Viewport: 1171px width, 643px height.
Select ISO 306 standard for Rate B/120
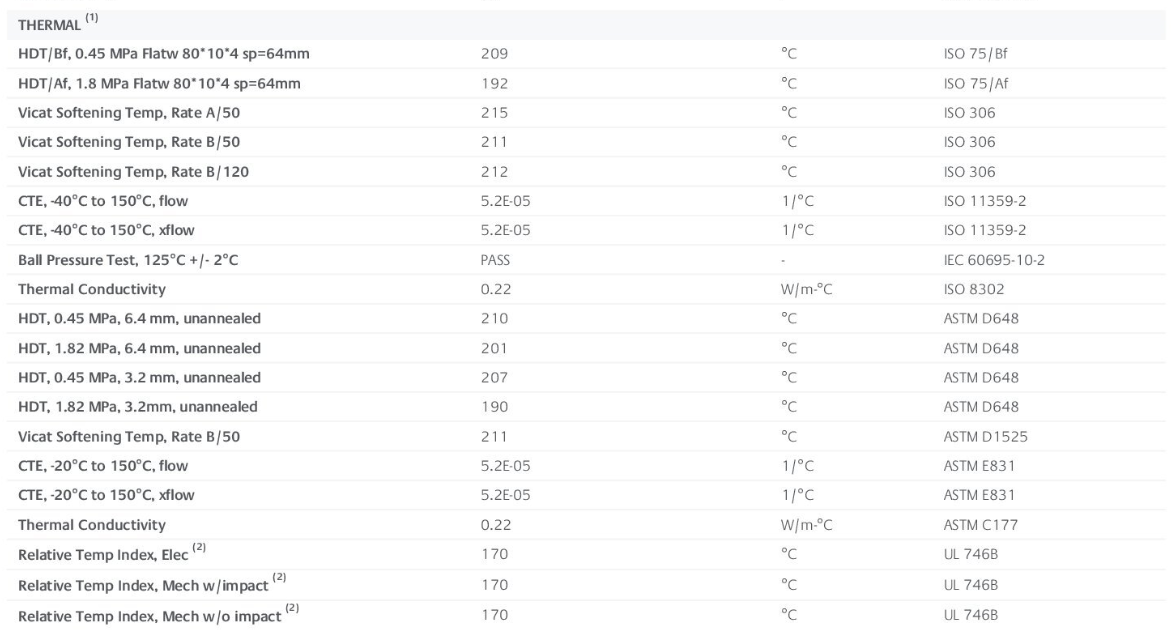tap(969, 172)
